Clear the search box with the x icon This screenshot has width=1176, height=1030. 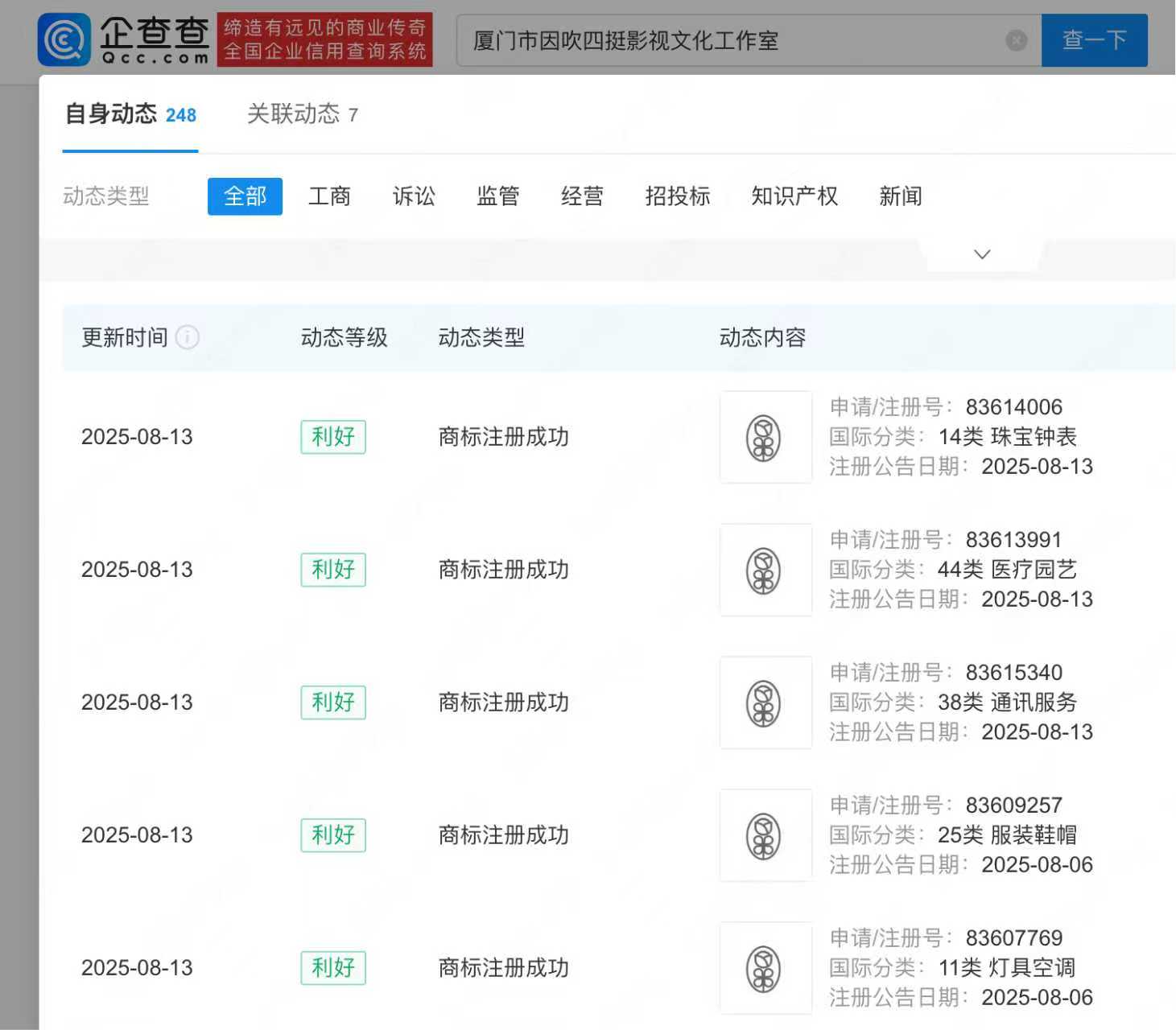pos(1015,40)
